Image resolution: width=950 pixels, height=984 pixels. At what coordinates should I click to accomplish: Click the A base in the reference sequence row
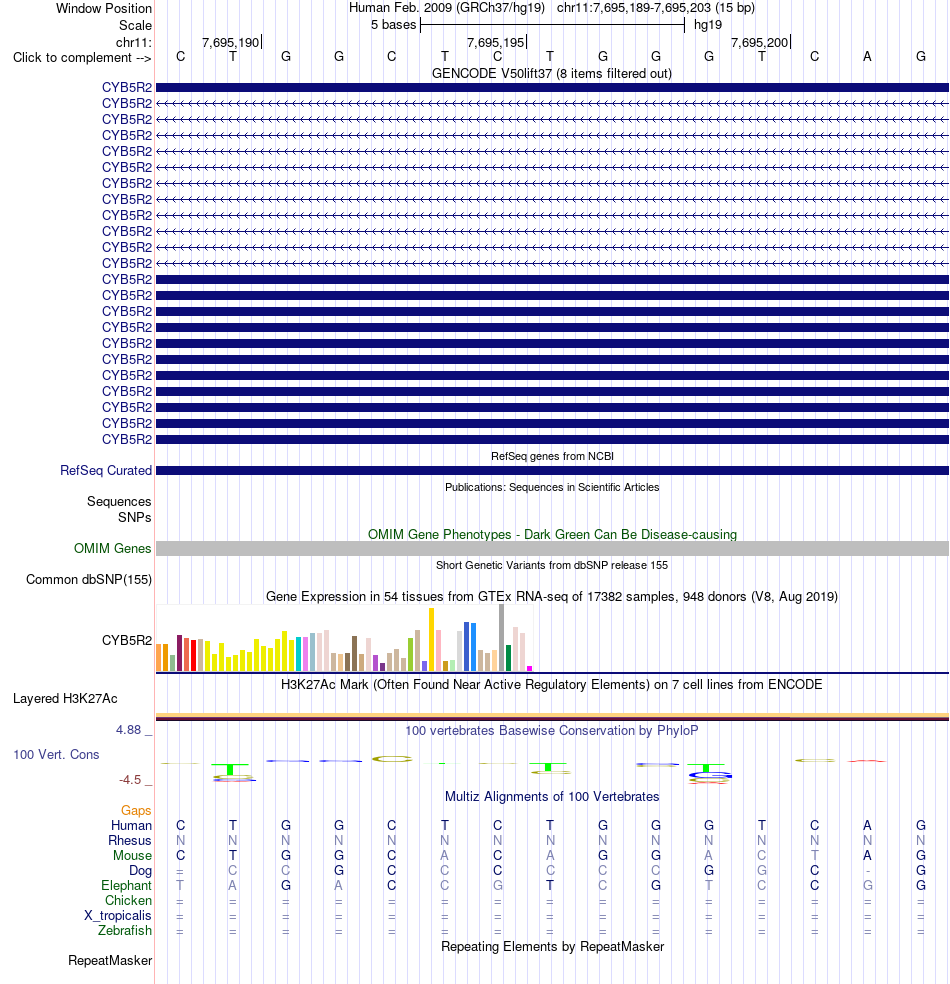click(867, 56)
